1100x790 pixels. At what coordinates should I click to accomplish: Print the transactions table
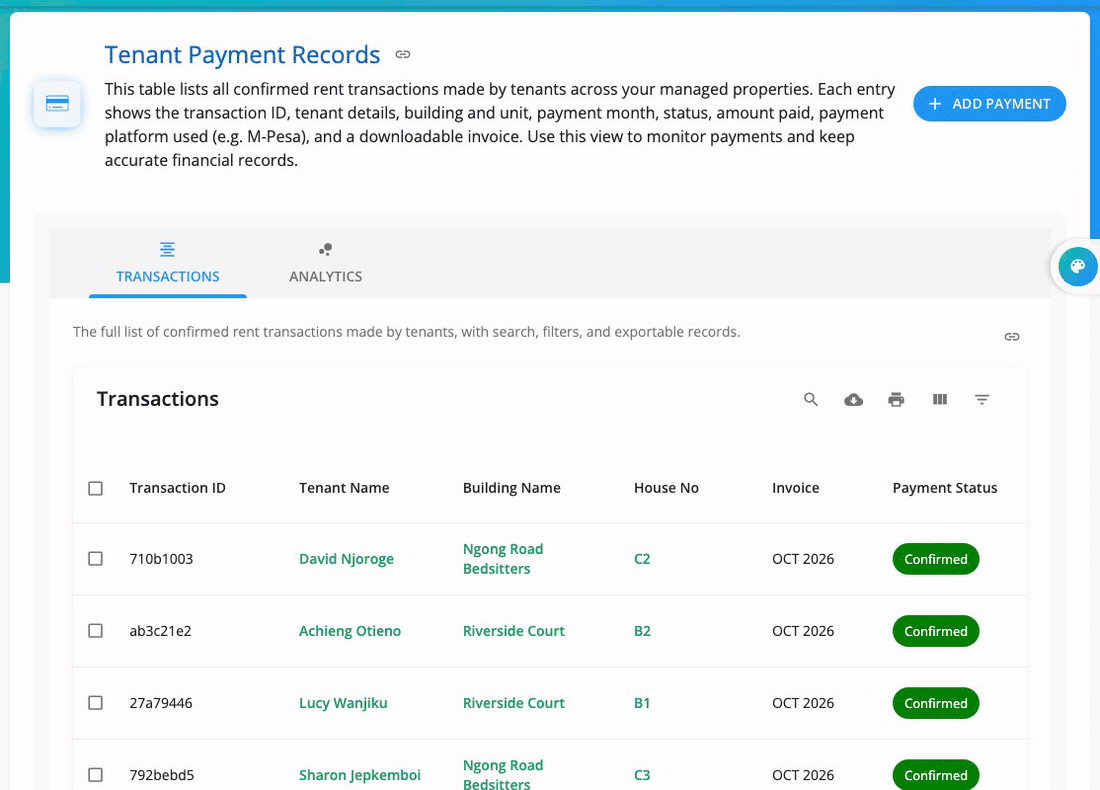[896, 399]
